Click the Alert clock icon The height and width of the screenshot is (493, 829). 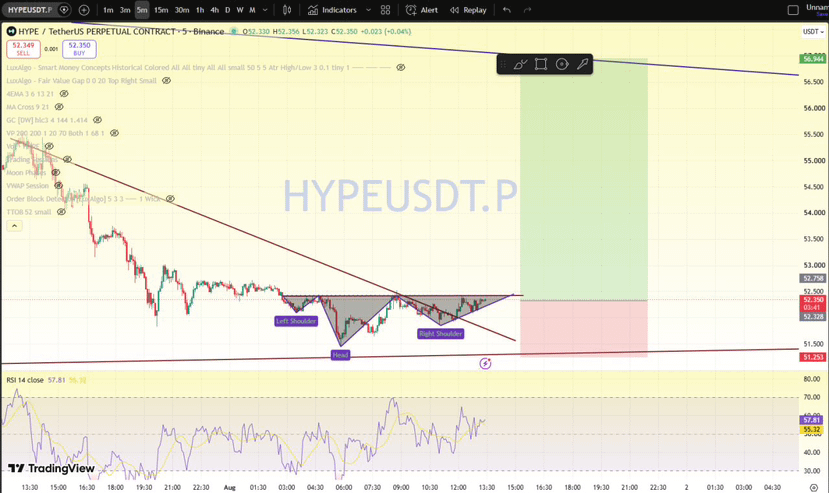(x=411, y=10)
